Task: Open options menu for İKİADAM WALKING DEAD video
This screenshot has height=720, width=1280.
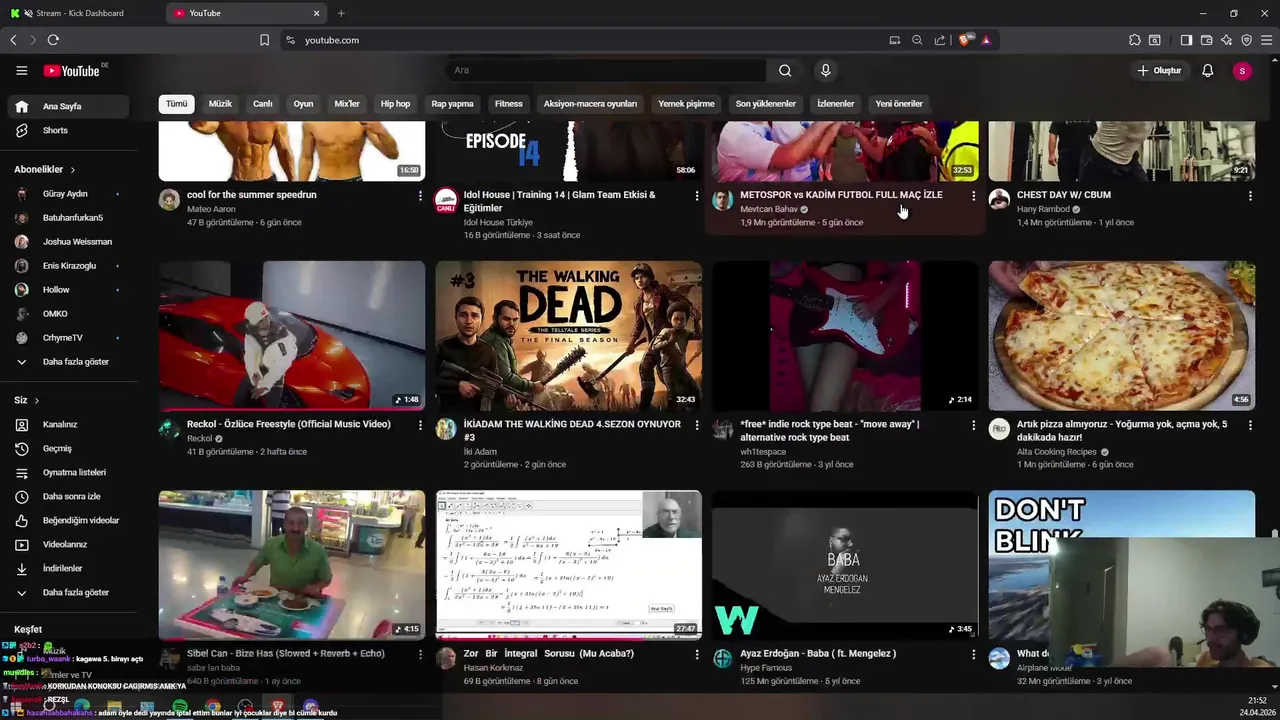Action: point(697,425)
